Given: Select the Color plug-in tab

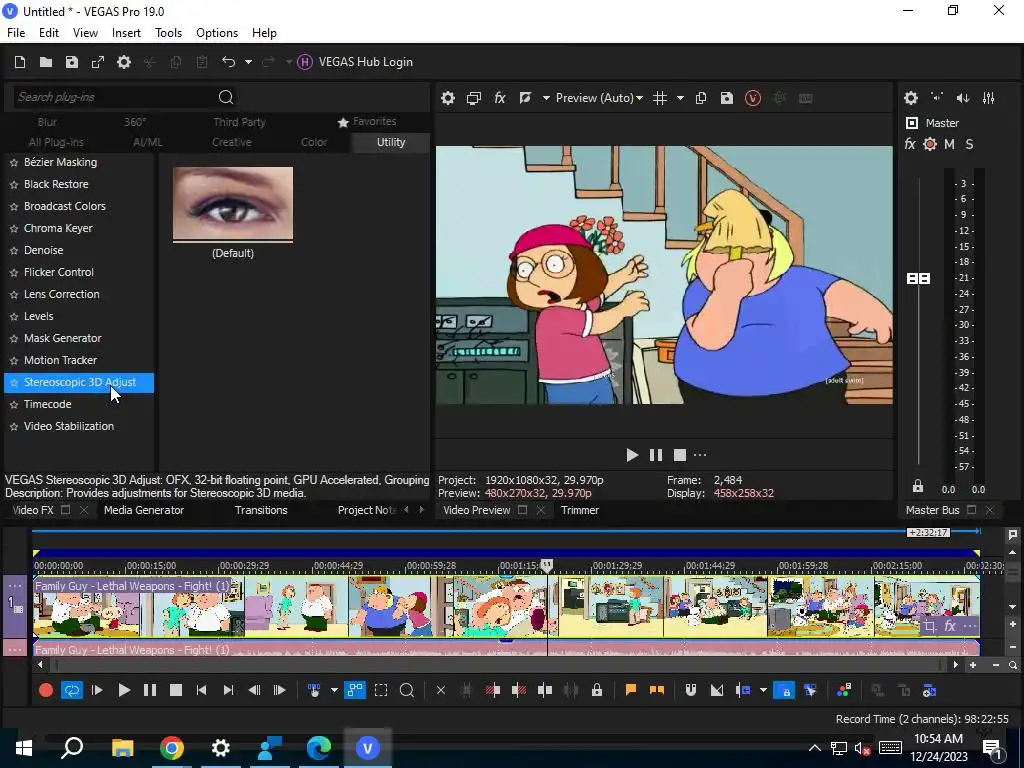Looking at the screenshot, I should coord(314,142).
